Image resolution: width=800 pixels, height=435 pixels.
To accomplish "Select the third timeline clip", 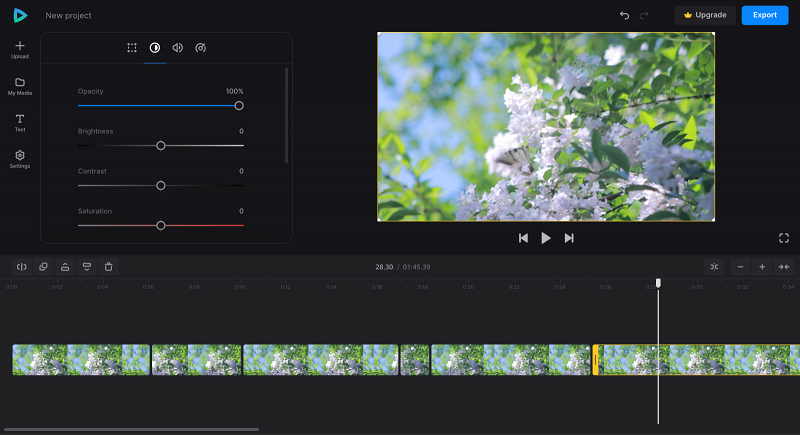I will 320,360.
